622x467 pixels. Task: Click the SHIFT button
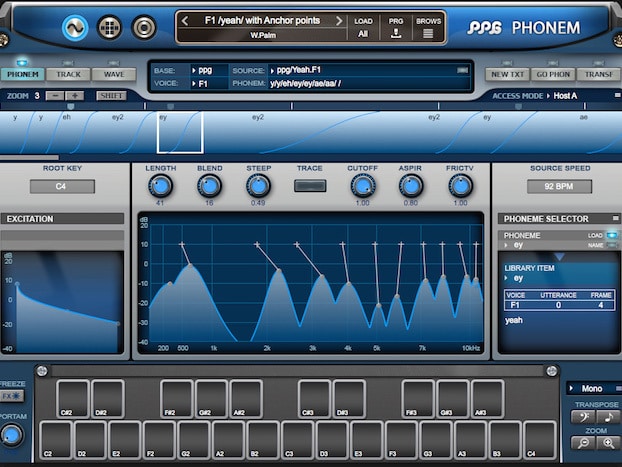click(x=111, y=96)
